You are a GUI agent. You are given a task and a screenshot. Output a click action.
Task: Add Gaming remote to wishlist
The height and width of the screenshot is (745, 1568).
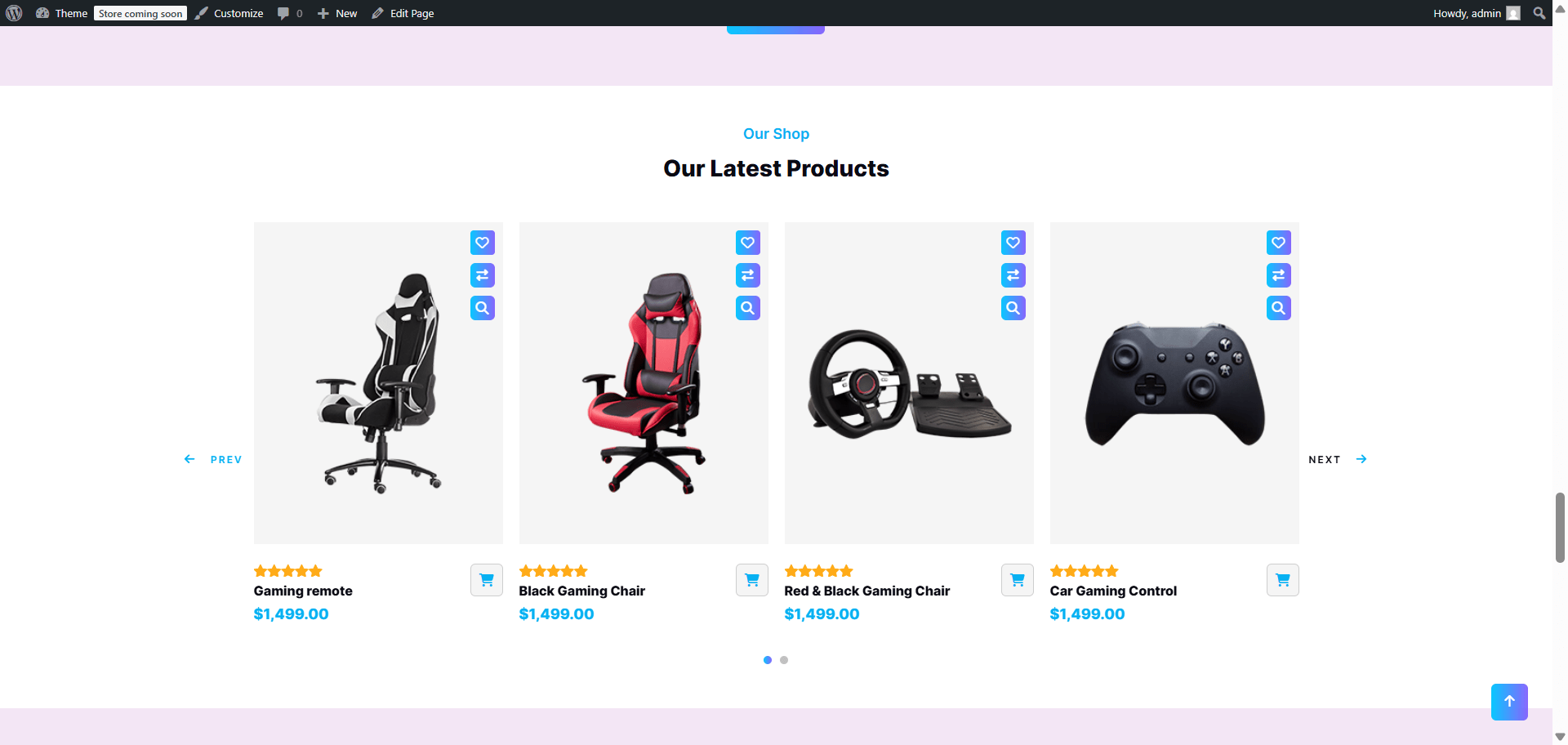pos(483,243)
